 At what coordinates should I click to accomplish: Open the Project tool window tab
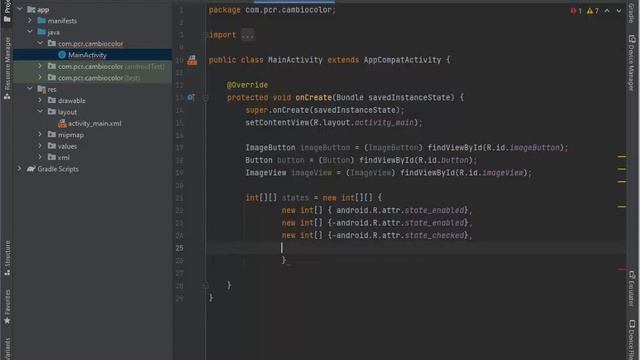7,12
